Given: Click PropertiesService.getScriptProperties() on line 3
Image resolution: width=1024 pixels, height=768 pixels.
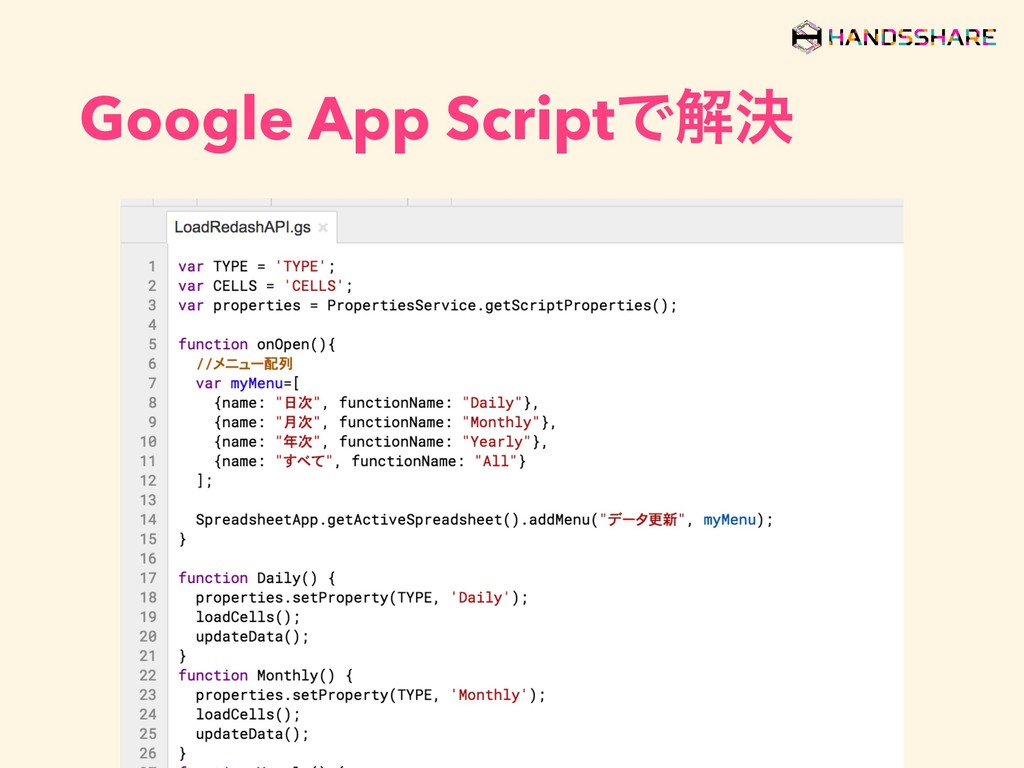Looking at the screenshot, I should coord(498,306).
